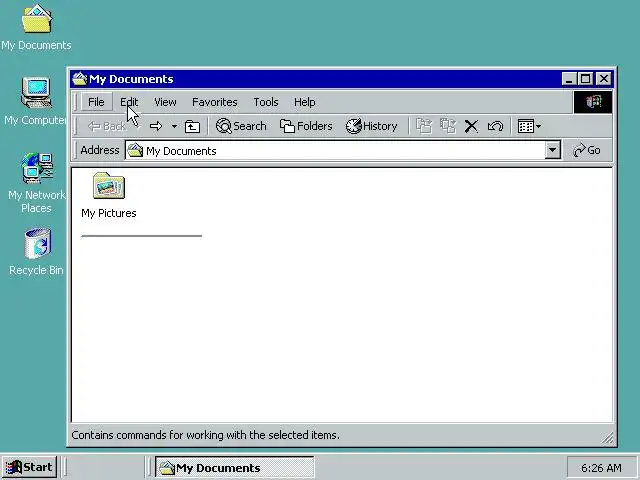Expand the Forward history dropdown arrow
This screenshot has height=480, width=640.
(x=174, y=126)
